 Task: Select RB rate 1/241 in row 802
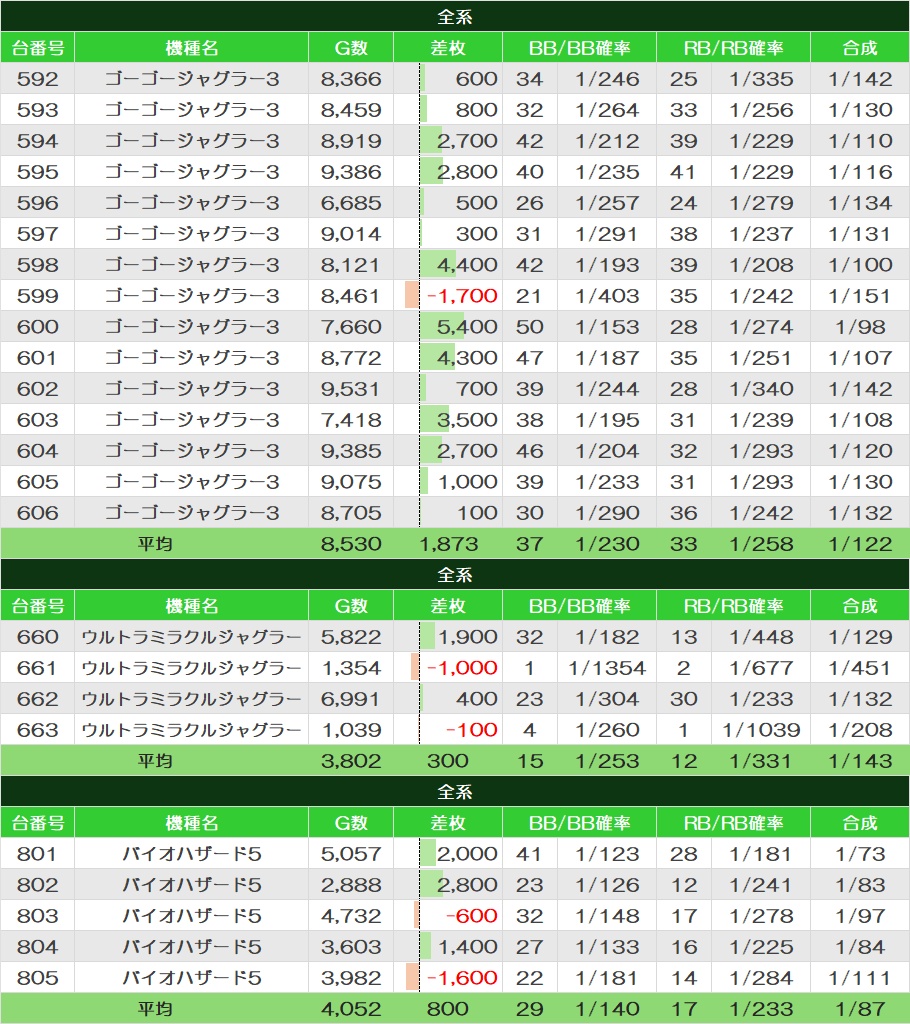(x=761, y=885)
